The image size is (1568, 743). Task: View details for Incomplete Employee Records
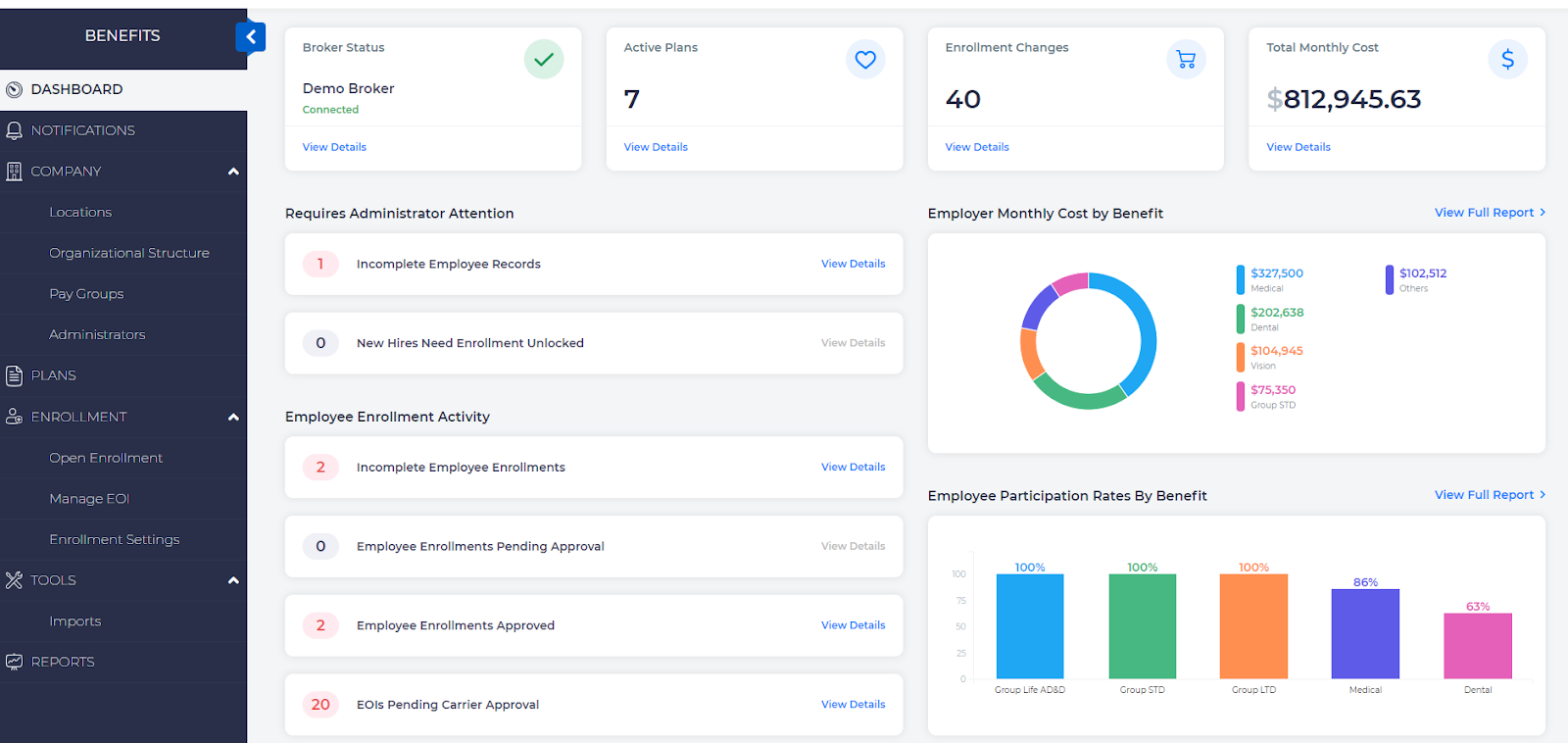click(x=853, y=264)
